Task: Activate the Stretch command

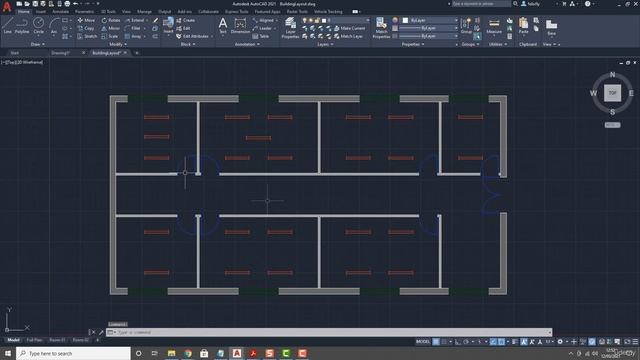Action: (x=87, y=36)
